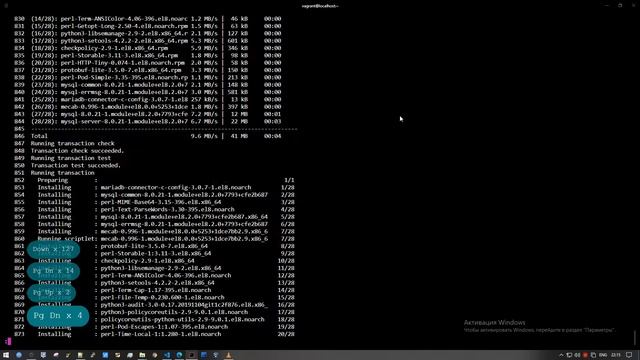Select the 'Transaction check succeeded.' line
The height and width of the screenshot is (360, 640).
78,151
